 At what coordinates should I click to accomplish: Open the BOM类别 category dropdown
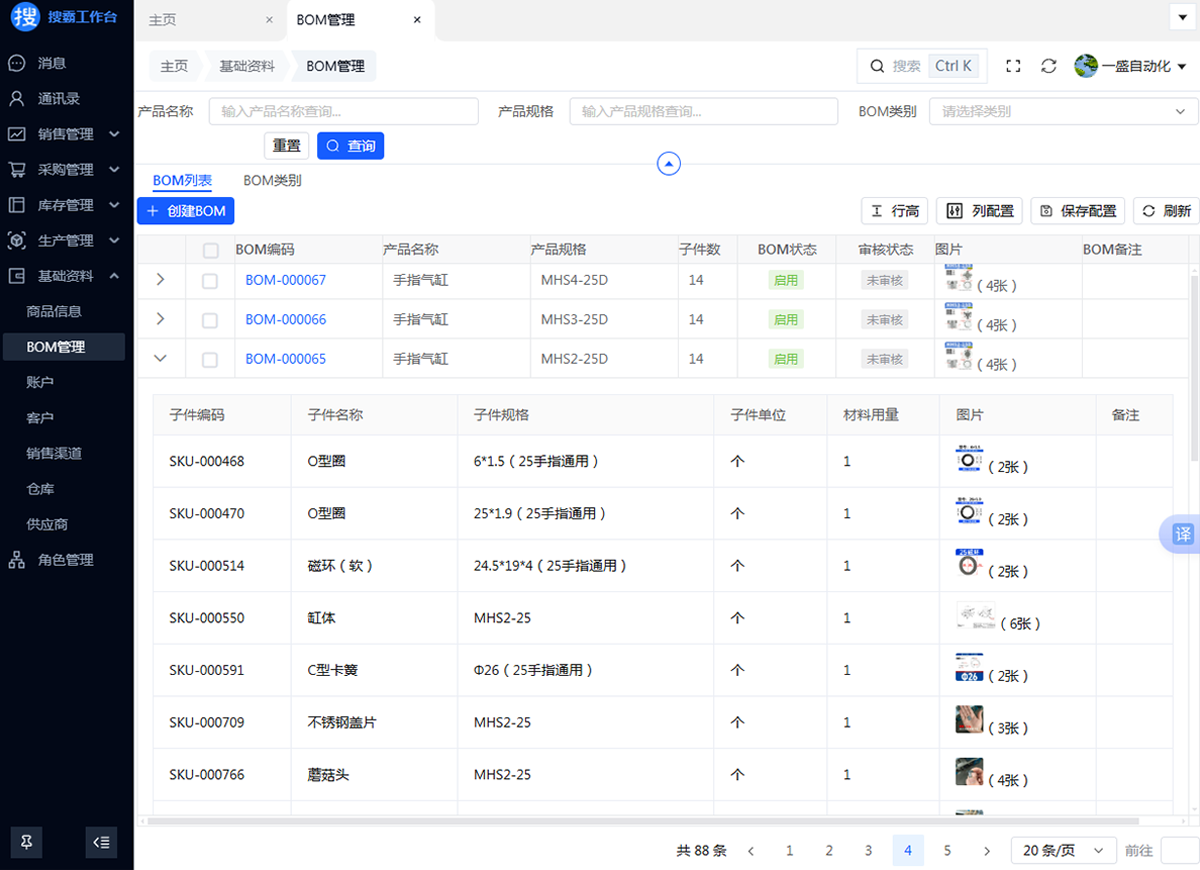[x=1063, y=112]
